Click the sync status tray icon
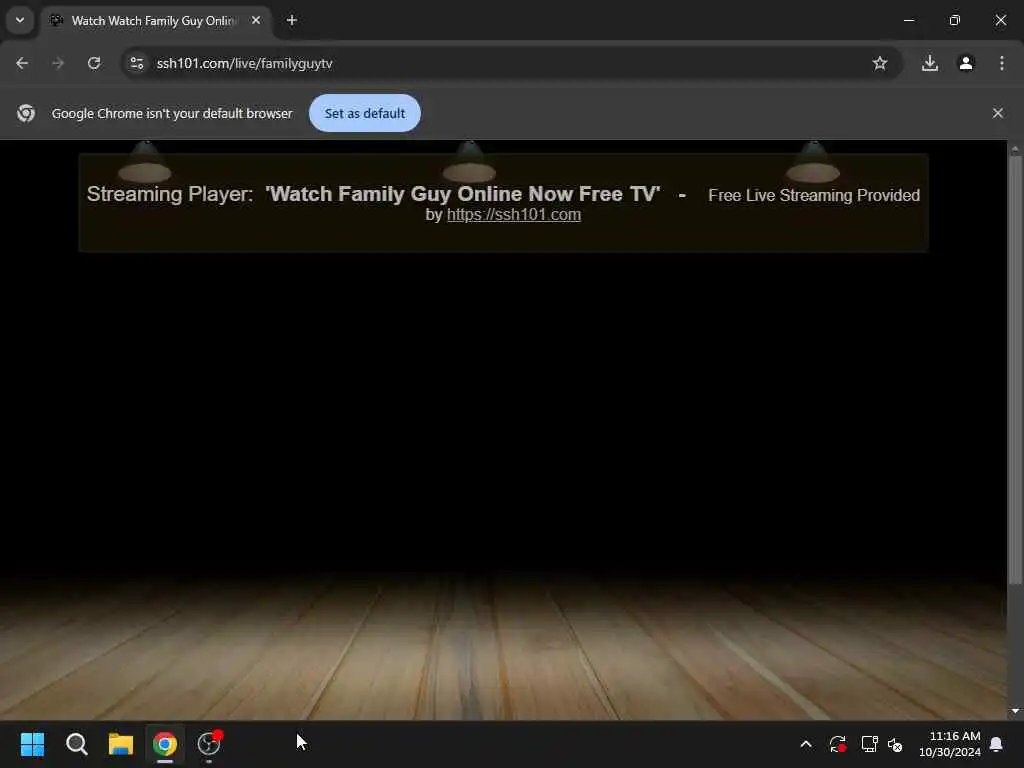The image size is (1024, 768). point(838,744)
